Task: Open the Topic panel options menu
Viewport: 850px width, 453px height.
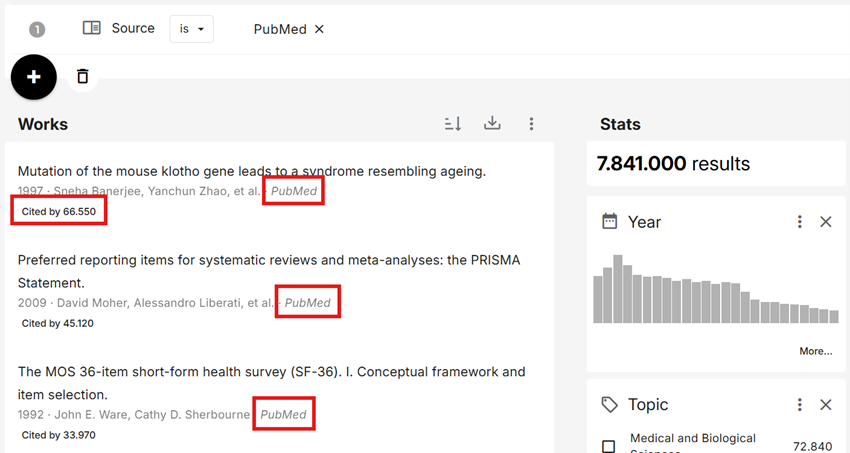Action: point(799,405)
